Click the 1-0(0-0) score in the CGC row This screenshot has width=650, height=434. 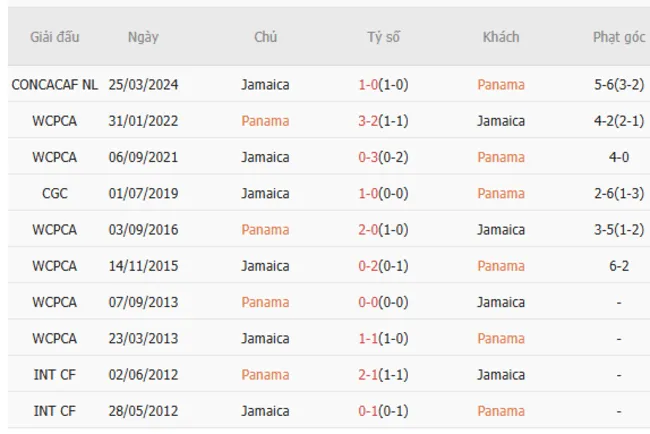(x=383, y=193)
